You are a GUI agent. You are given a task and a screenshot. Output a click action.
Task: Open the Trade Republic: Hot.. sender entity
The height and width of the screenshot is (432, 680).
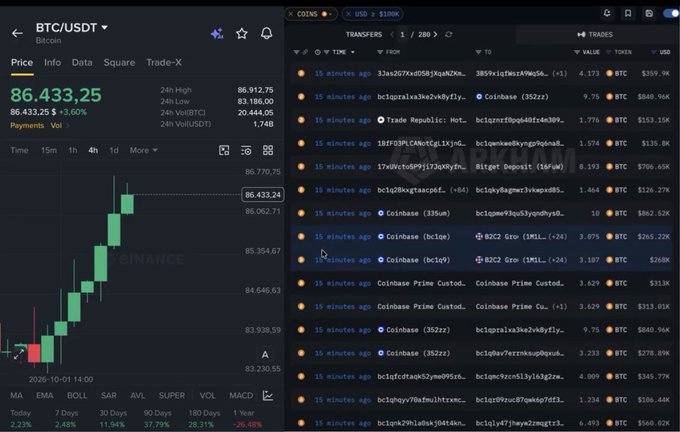click(x=422, y=120)
